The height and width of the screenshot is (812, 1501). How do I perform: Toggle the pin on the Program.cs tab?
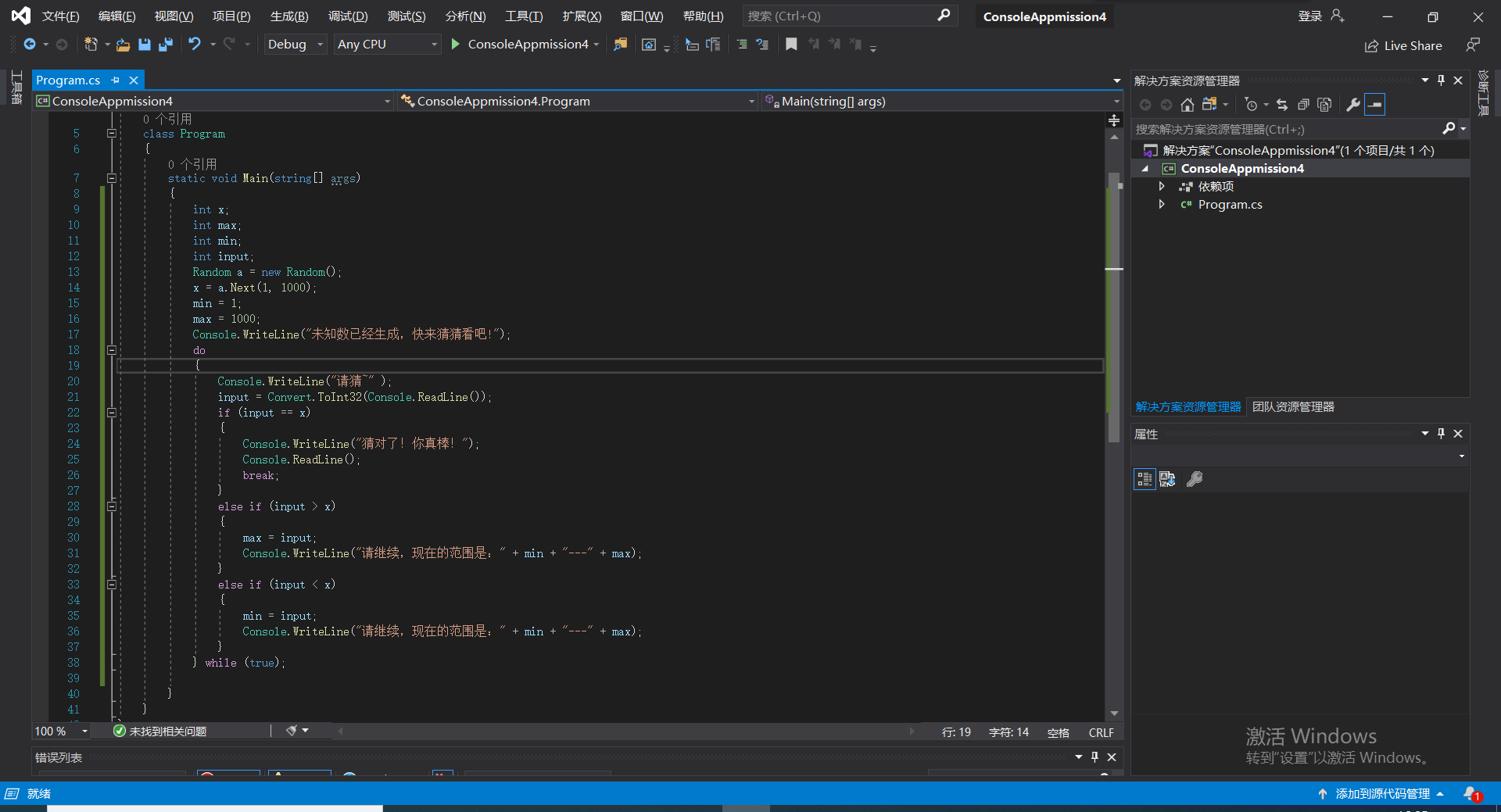pos(116,80)
